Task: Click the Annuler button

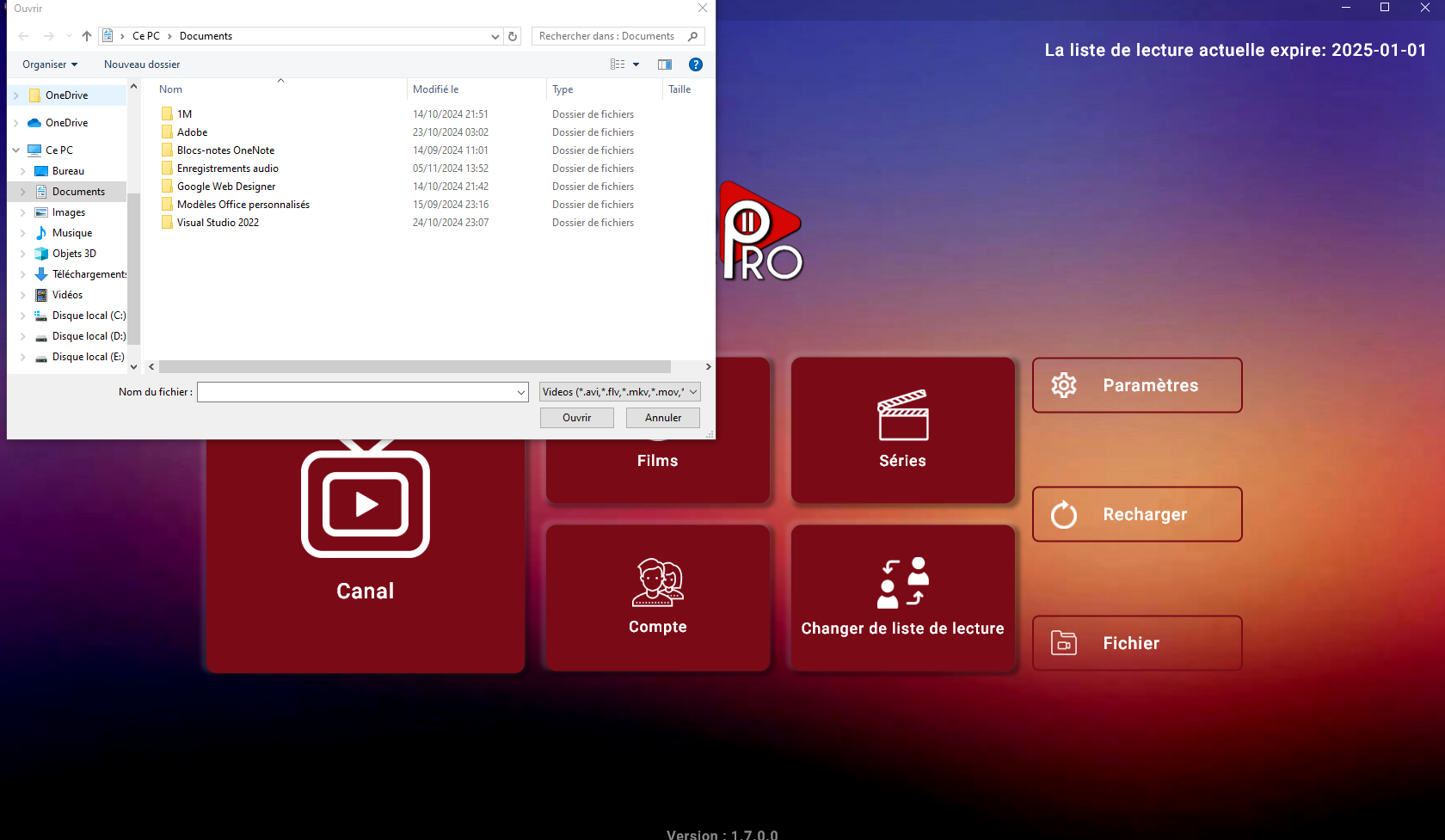Action: click(x=663, y=418)
